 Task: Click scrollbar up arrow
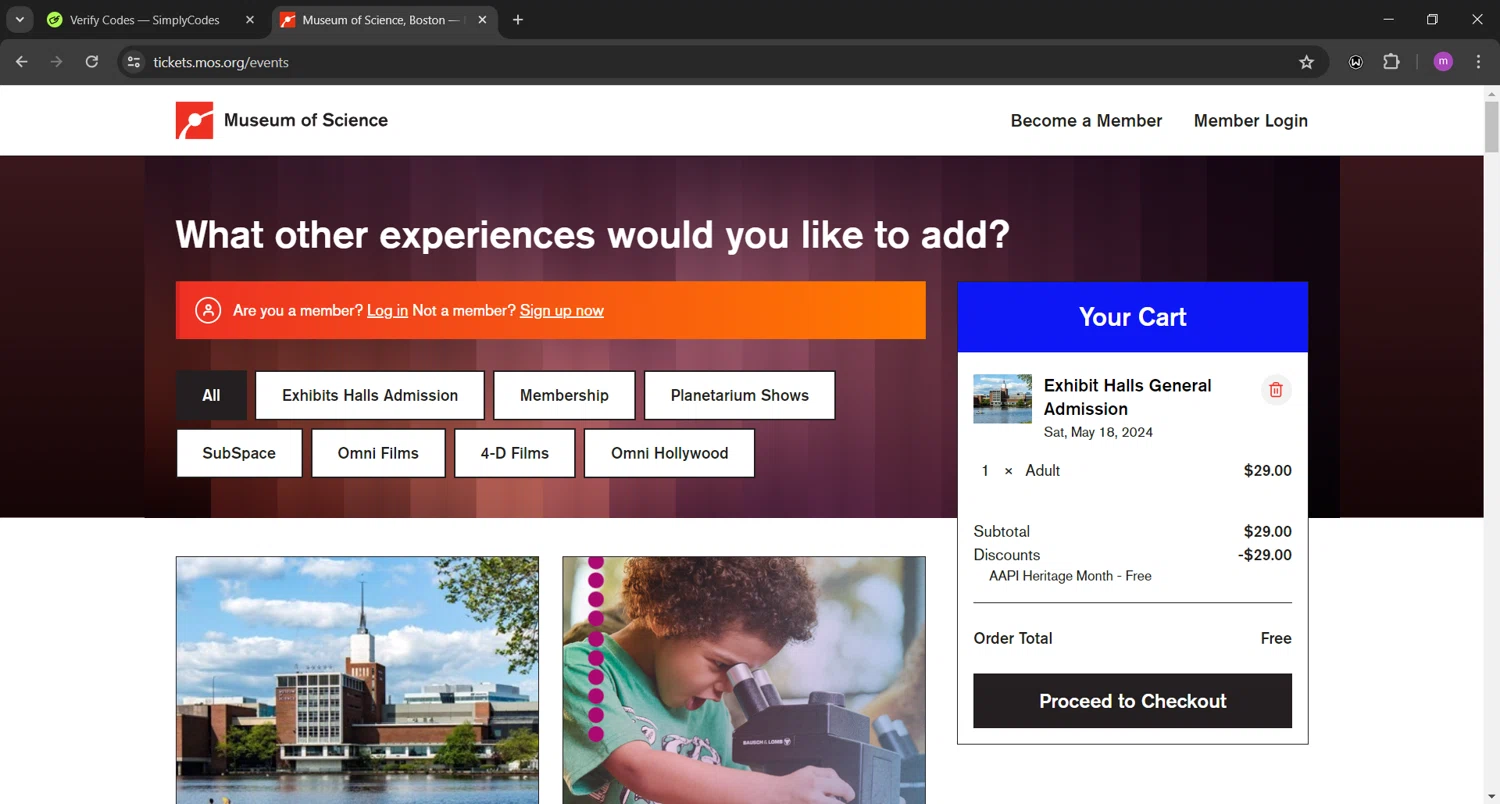pos(1492,93)
